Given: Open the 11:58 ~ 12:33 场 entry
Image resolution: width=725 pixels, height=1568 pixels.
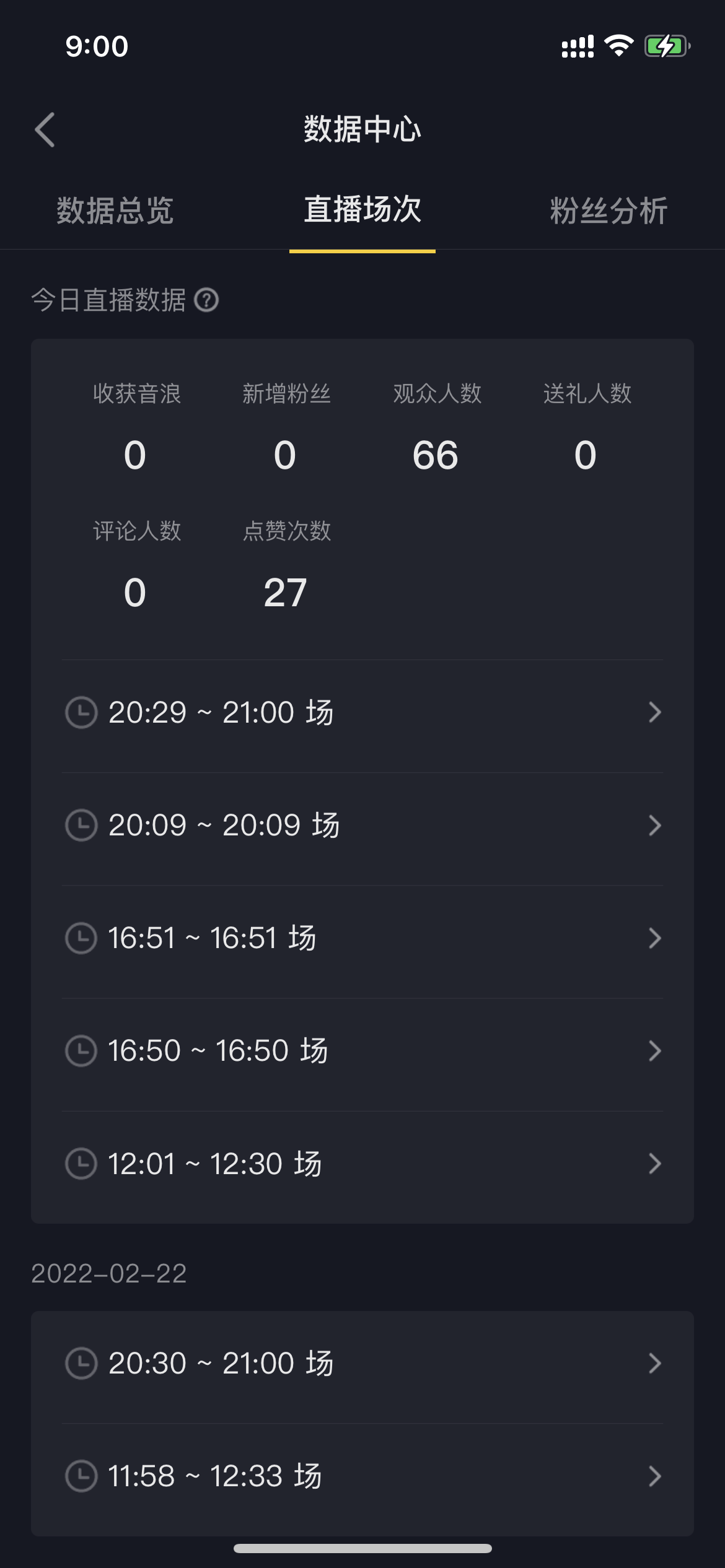Looking at the screenshot, I should pos(215,1476).
